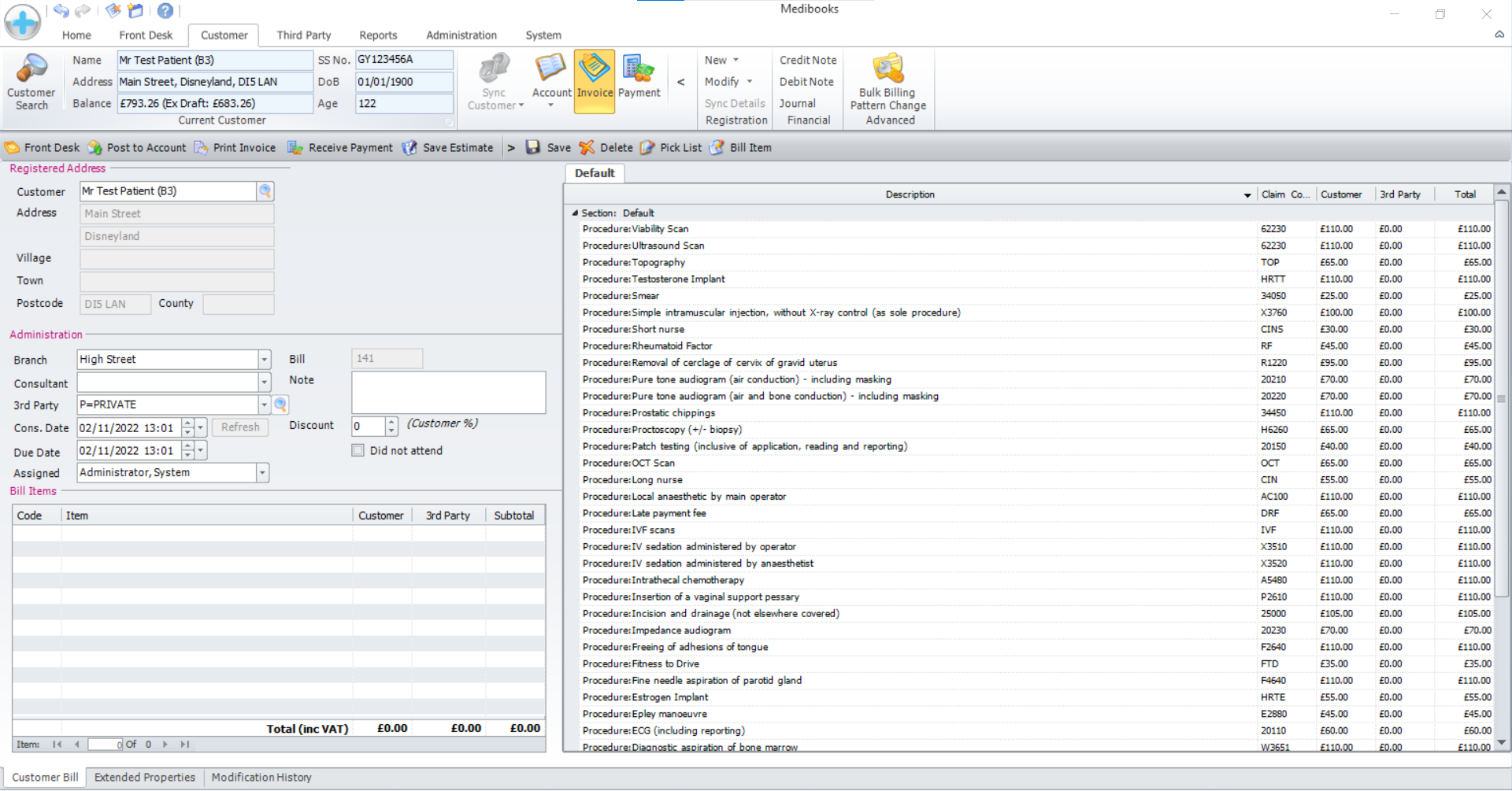Viewport: 1512px width, 791px height.
Task: Open Customer Search tool
Action: (31, 81)
